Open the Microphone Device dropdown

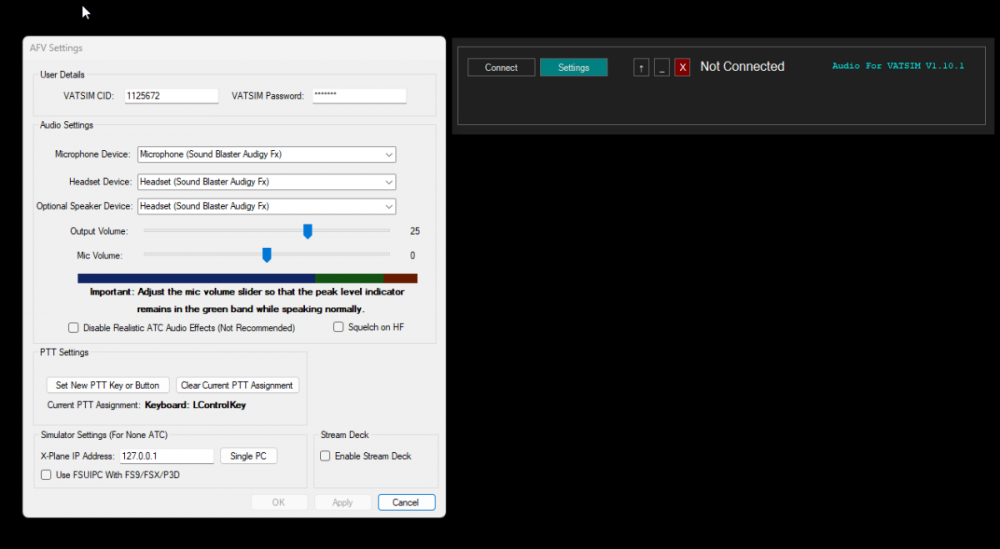point(267,155)
